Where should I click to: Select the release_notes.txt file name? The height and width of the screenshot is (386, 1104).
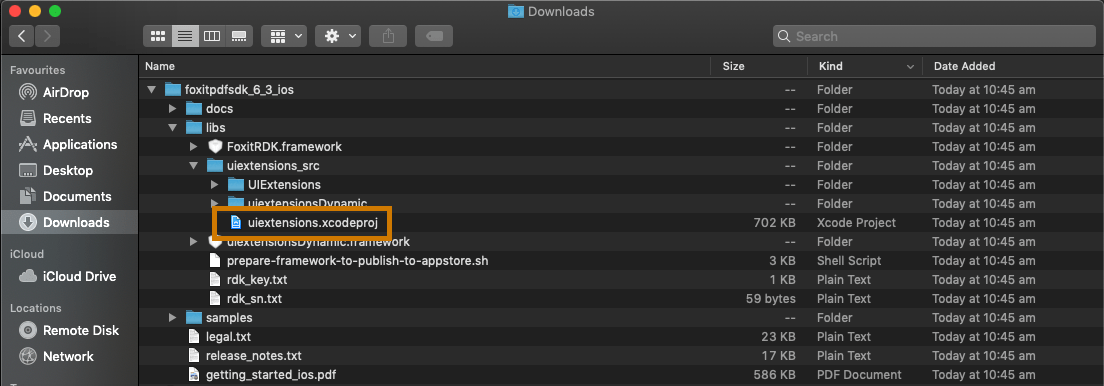click(253, 356)
